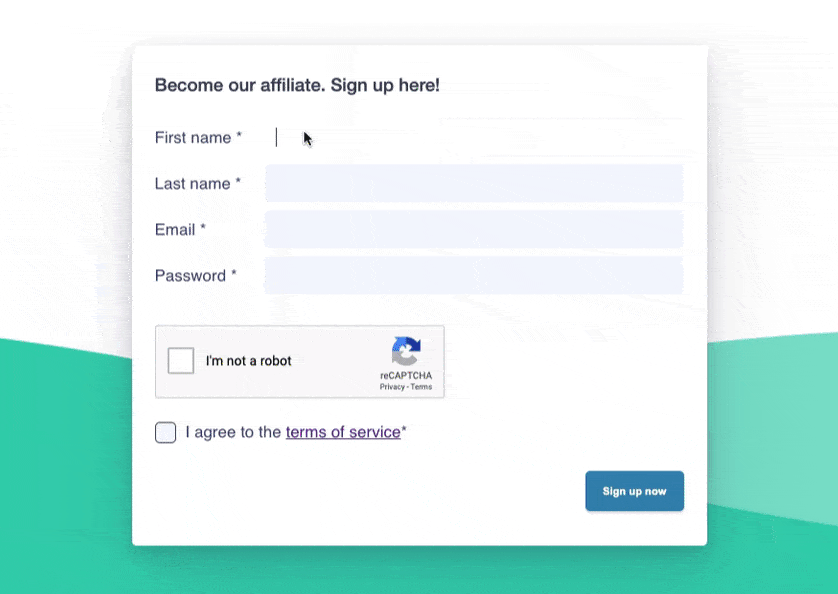Viewport: 838px width, 594px height.
Task: Enable the terms of service agreement checkbox
Action: (x=165, y=432)
